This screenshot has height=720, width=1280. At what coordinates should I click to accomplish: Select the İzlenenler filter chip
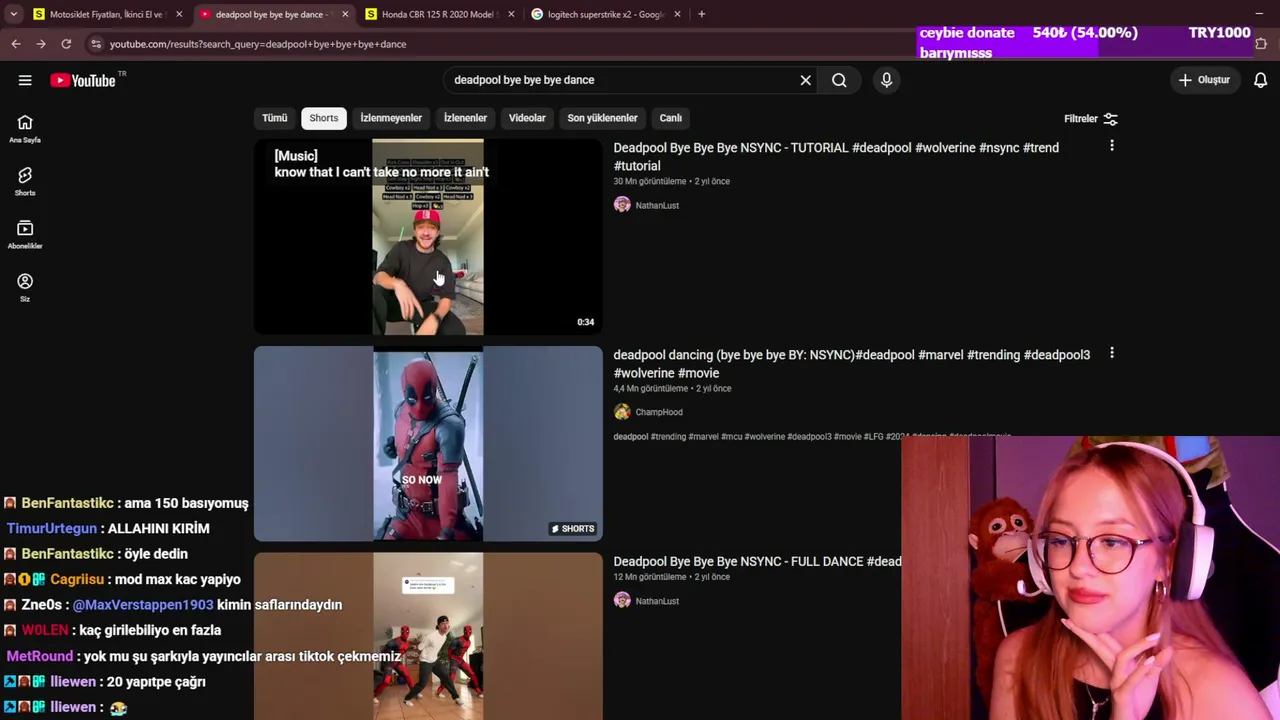465,118
